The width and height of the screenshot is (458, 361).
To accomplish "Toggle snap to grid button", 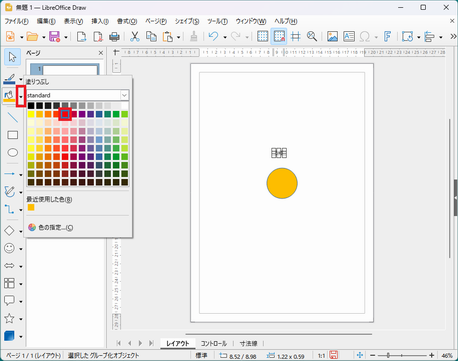I will tap(279, 36).
